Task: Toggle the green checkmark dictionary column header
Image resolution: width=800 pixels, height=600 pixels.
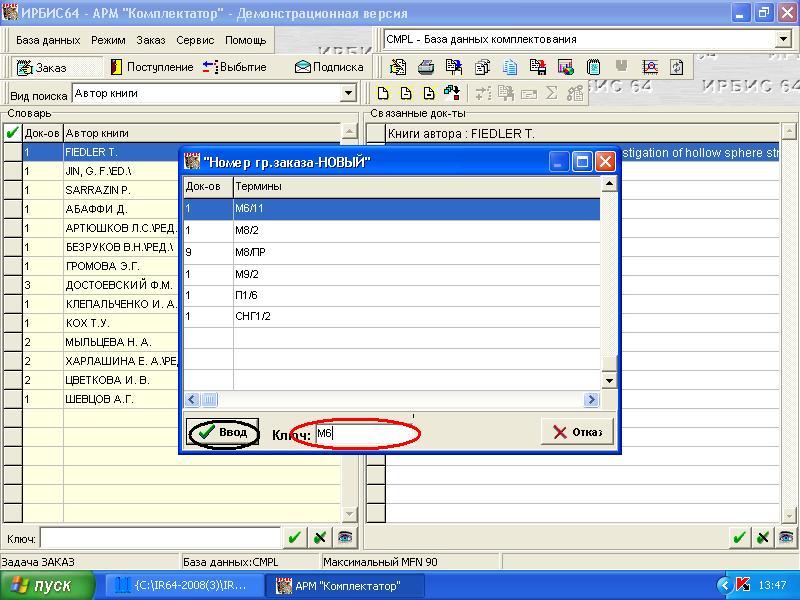Action: [x=12, y=132]
